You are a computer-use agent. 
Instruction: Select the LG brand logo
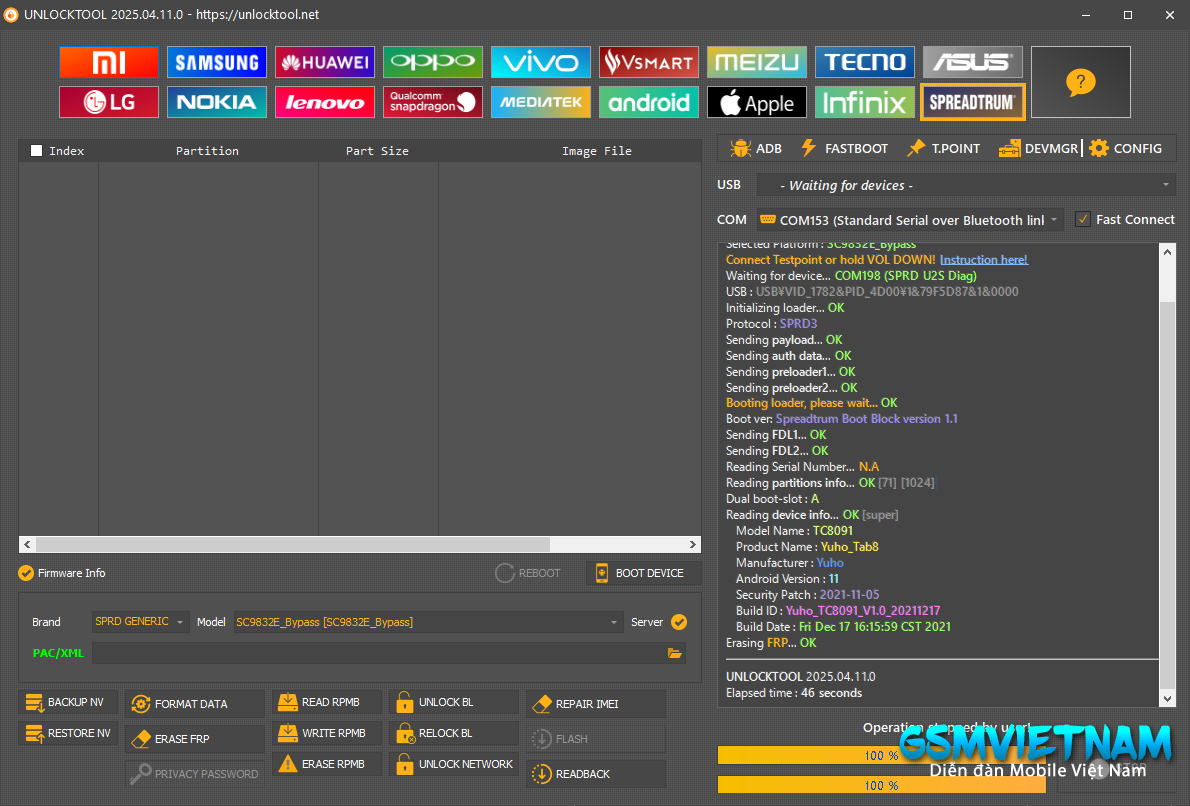[109, 102]
